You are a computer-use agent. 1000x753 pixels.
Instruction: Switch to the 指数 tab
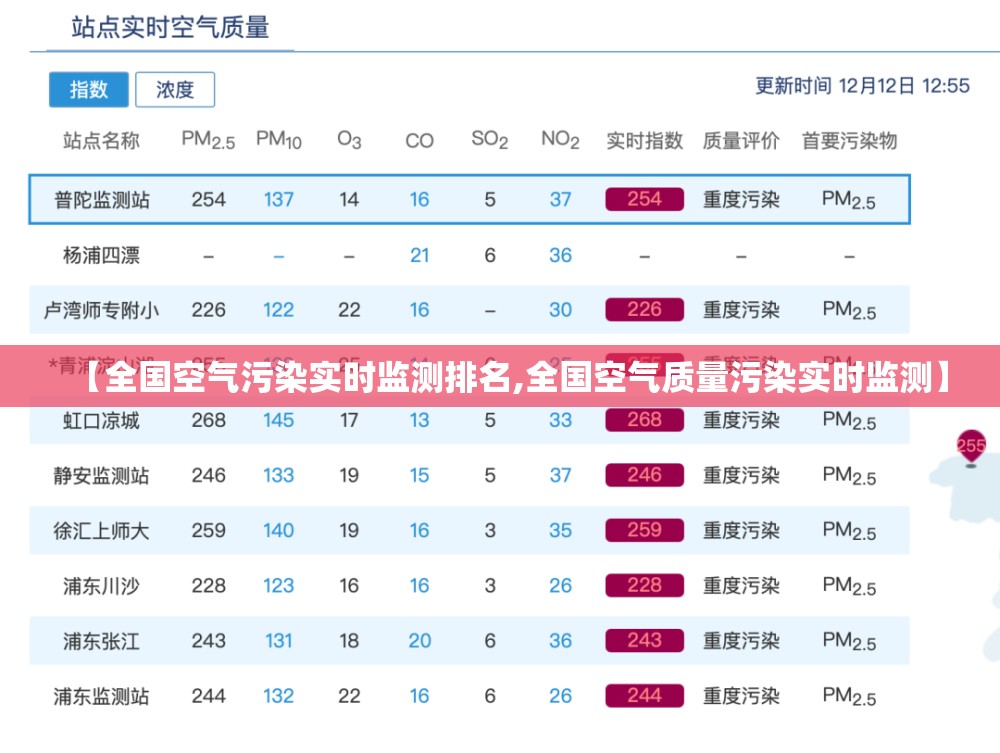click(89, 89)
